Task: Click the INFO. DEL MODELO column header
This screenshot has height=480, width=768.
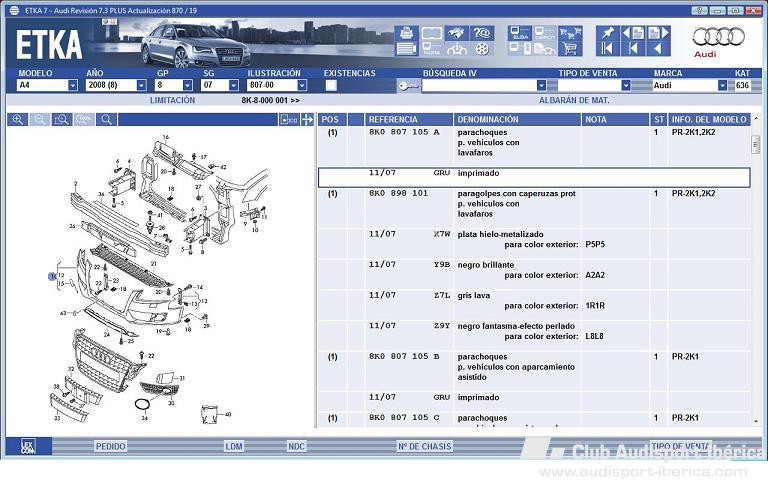Action: [x=709, y=120]
